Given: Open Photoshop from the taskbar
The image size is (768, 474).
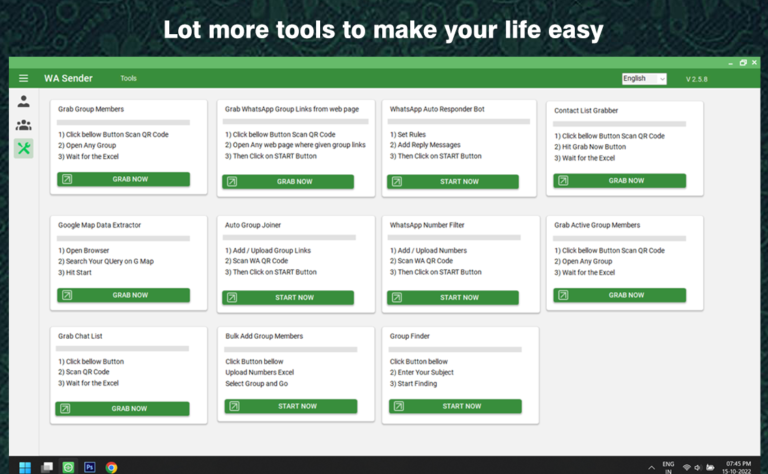Looking at the screenshot, I should tap(90, 466).
